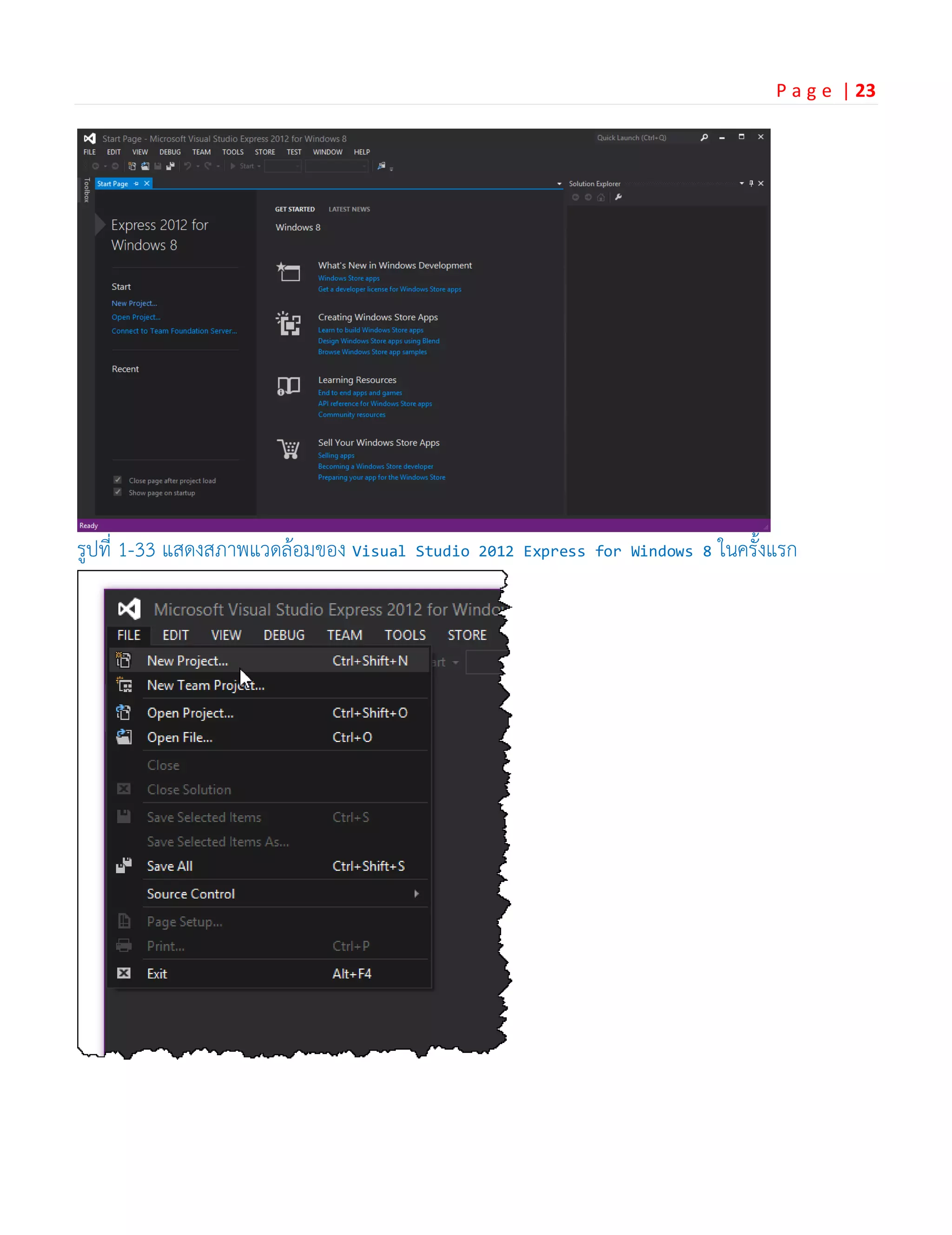Open the Undo history dropdown arrow

(198, 167)
